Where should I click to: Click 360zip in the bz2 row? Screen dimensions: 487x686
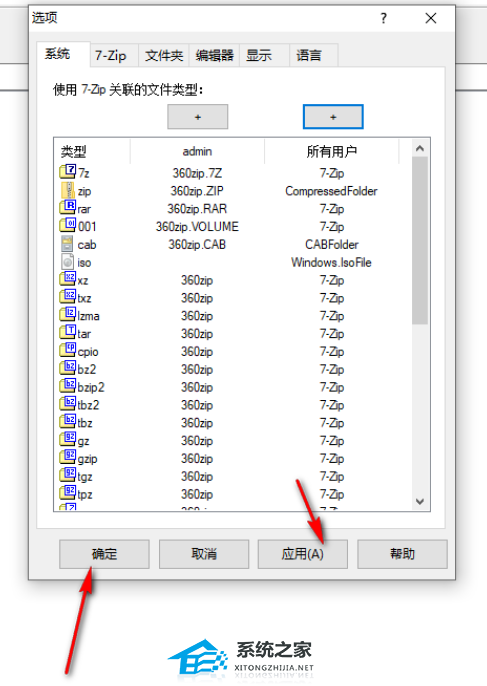coord(197,370)
